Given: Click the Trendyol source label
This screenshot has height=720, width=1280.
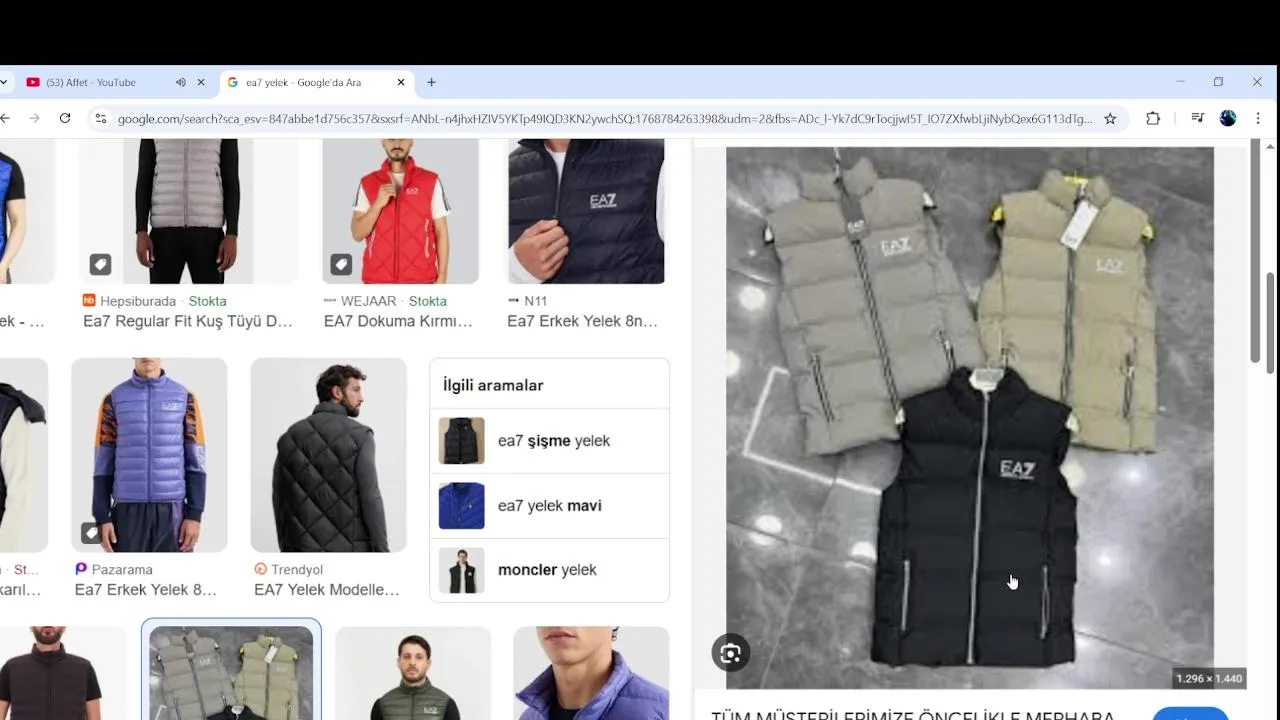Looking at the screenshot, I should click(297, 570).
